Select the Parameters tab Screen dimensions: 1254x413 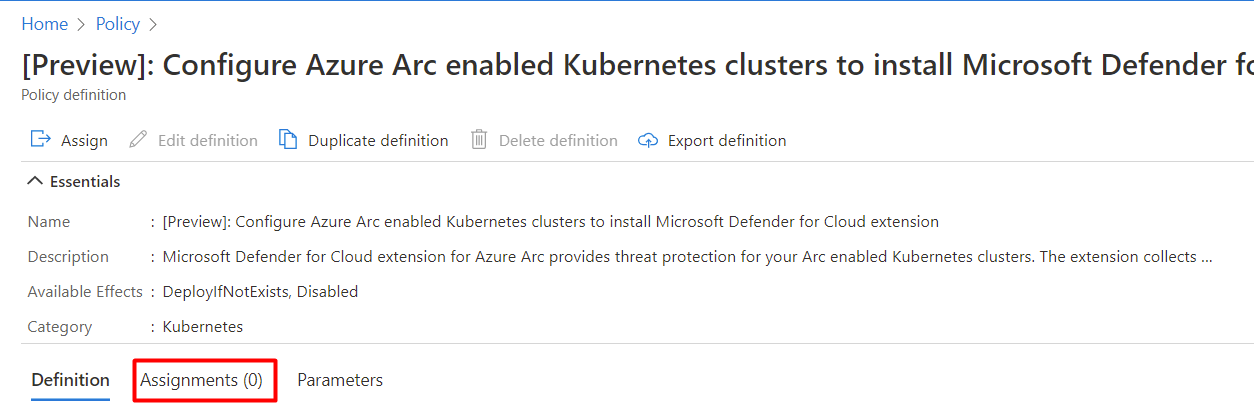(x=340, y=380)
